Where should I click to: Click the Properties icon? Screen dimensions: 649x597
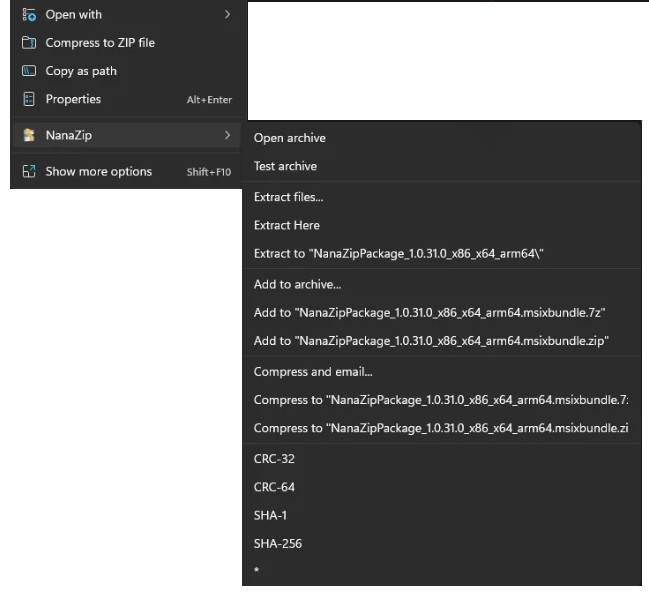coord(29,99)
